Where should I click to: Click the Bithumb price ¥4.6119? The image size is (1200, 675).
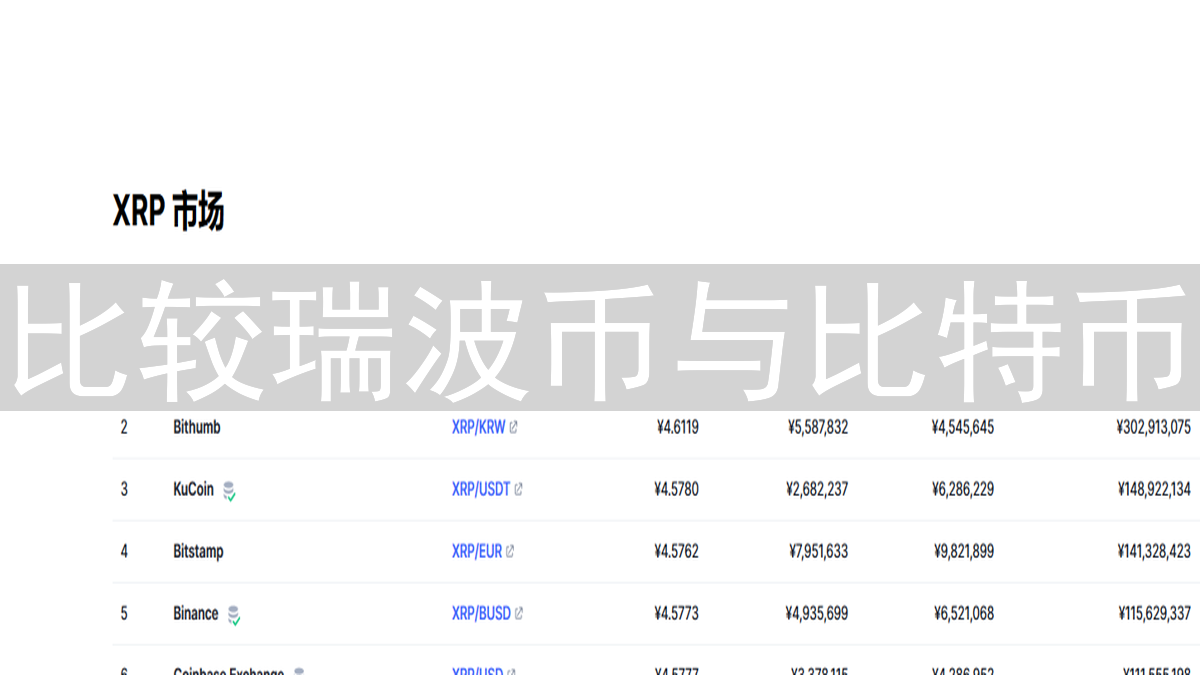[x=677, y=427]
